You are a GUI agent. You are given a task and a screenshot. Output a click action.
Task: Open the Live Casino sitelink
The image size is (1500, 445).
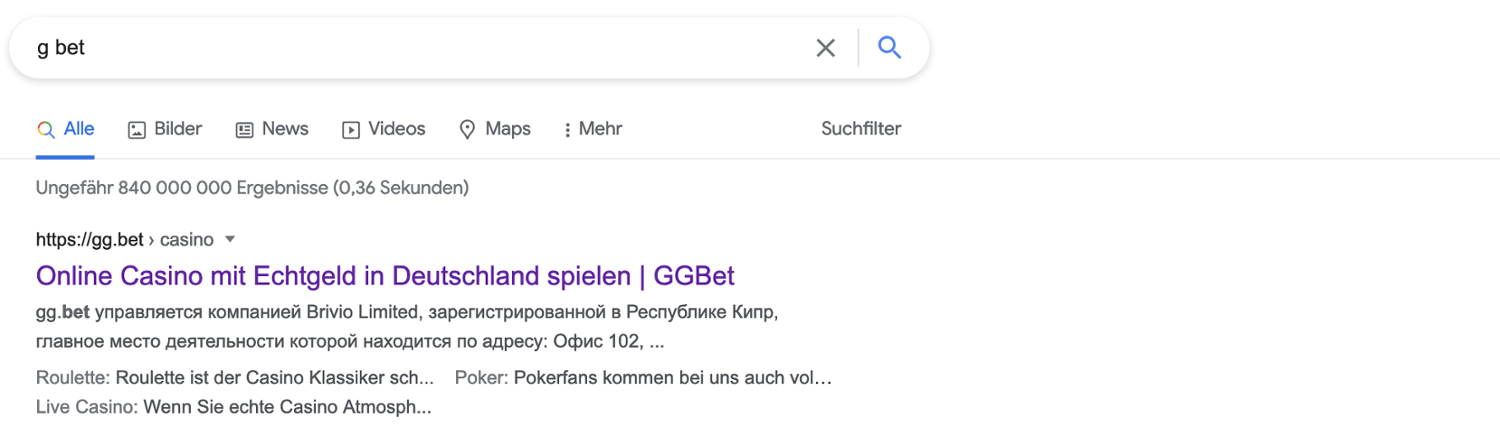pos(86,408)
